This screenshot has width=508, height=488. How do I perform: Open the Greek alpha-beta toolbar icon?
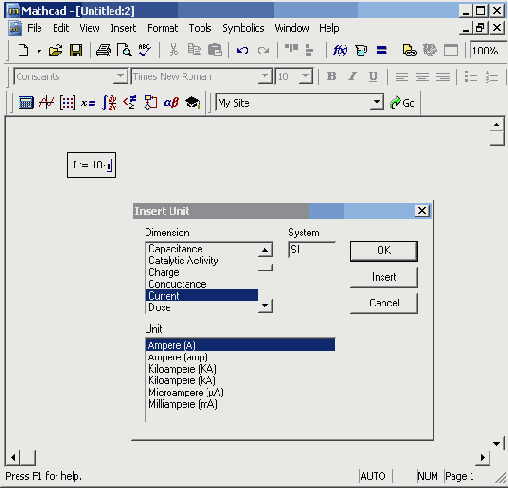click(x=171, y=103)
